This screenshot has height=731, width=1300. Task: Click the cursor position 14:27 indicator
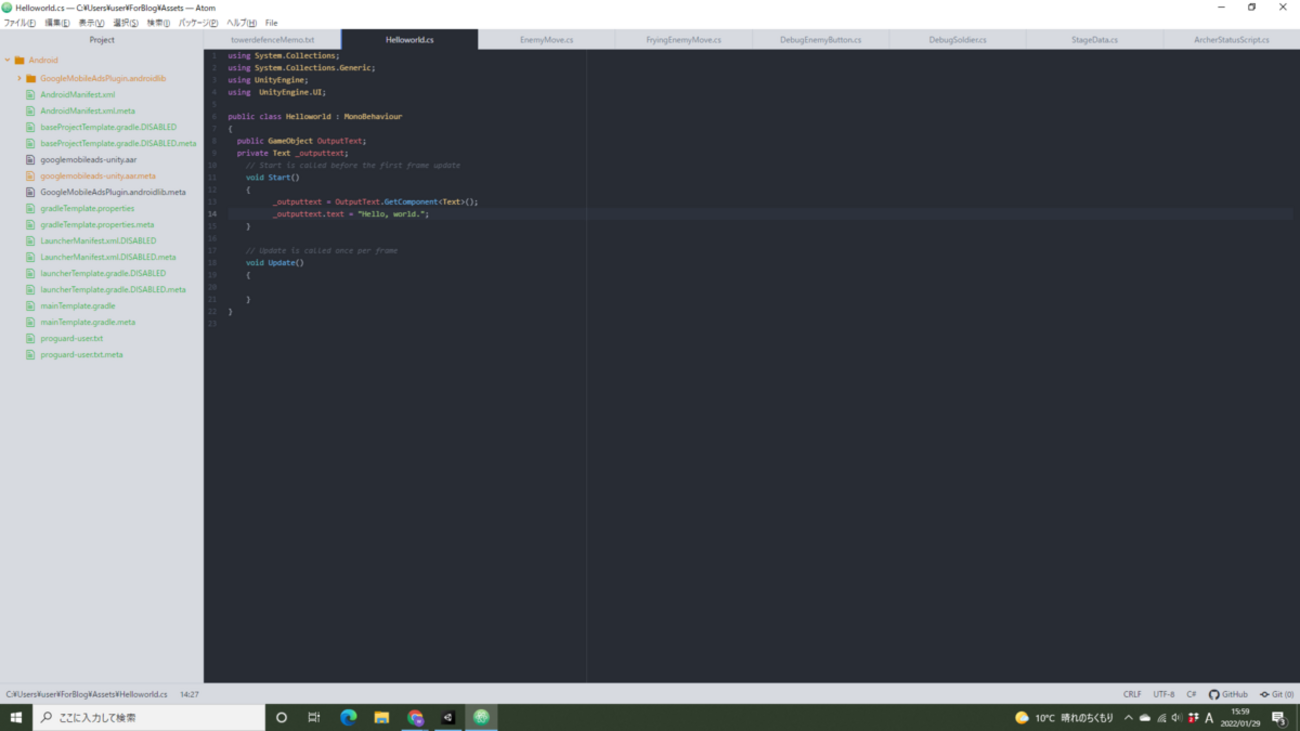[189, 694]
